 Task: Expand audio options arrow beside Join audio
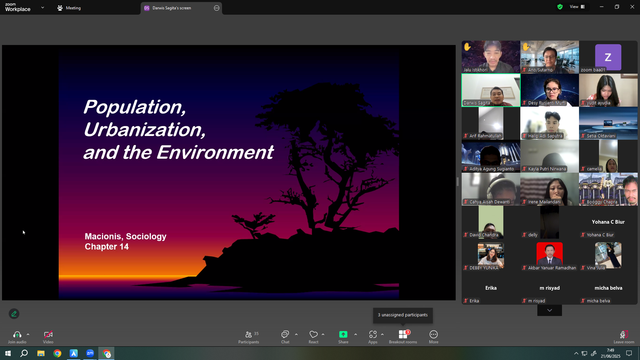coord(28,334)
